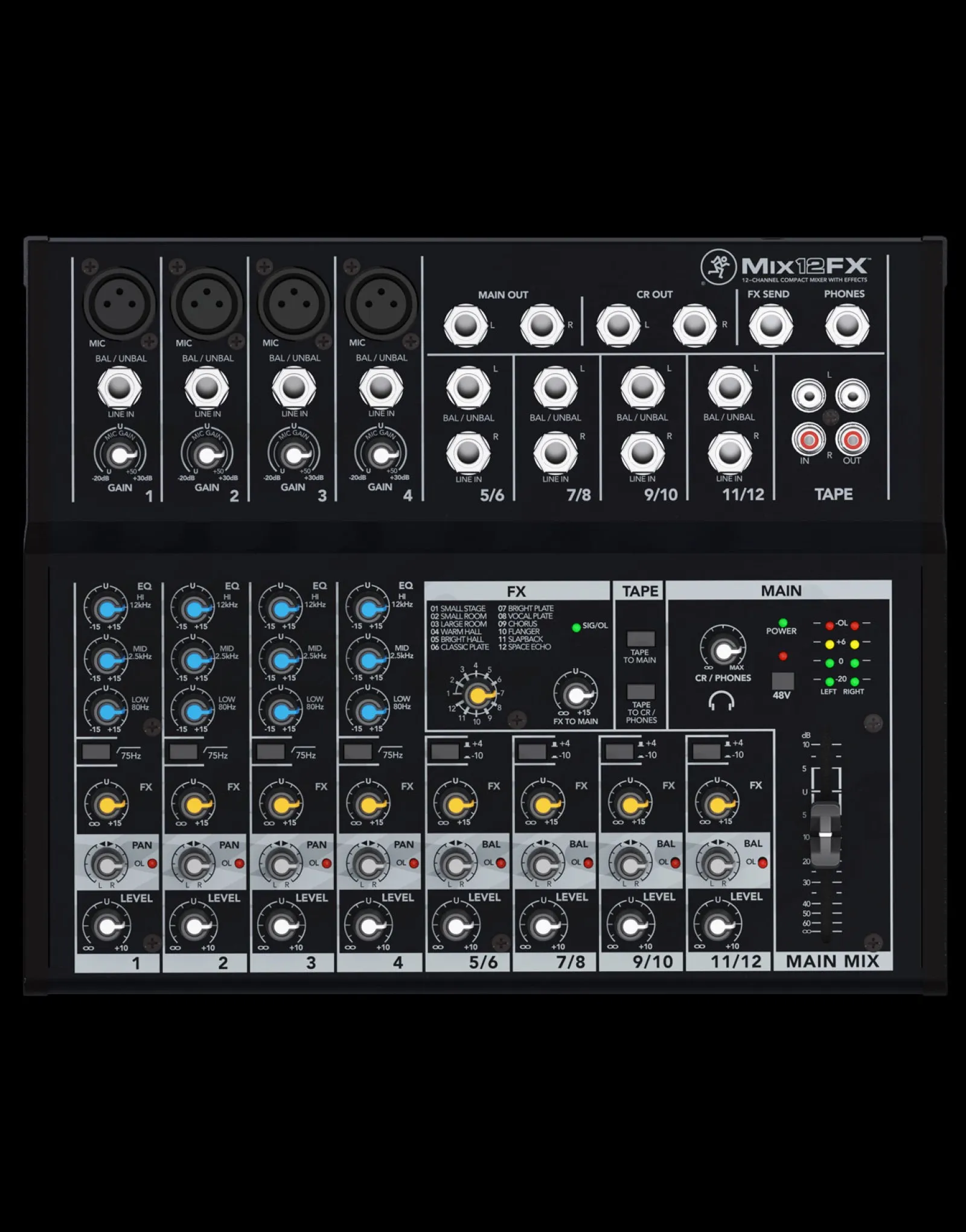The width and height of the screenshot is (966, 1232).
Task: Click the channel 1 XLR mic input
Action: point(119,305)
